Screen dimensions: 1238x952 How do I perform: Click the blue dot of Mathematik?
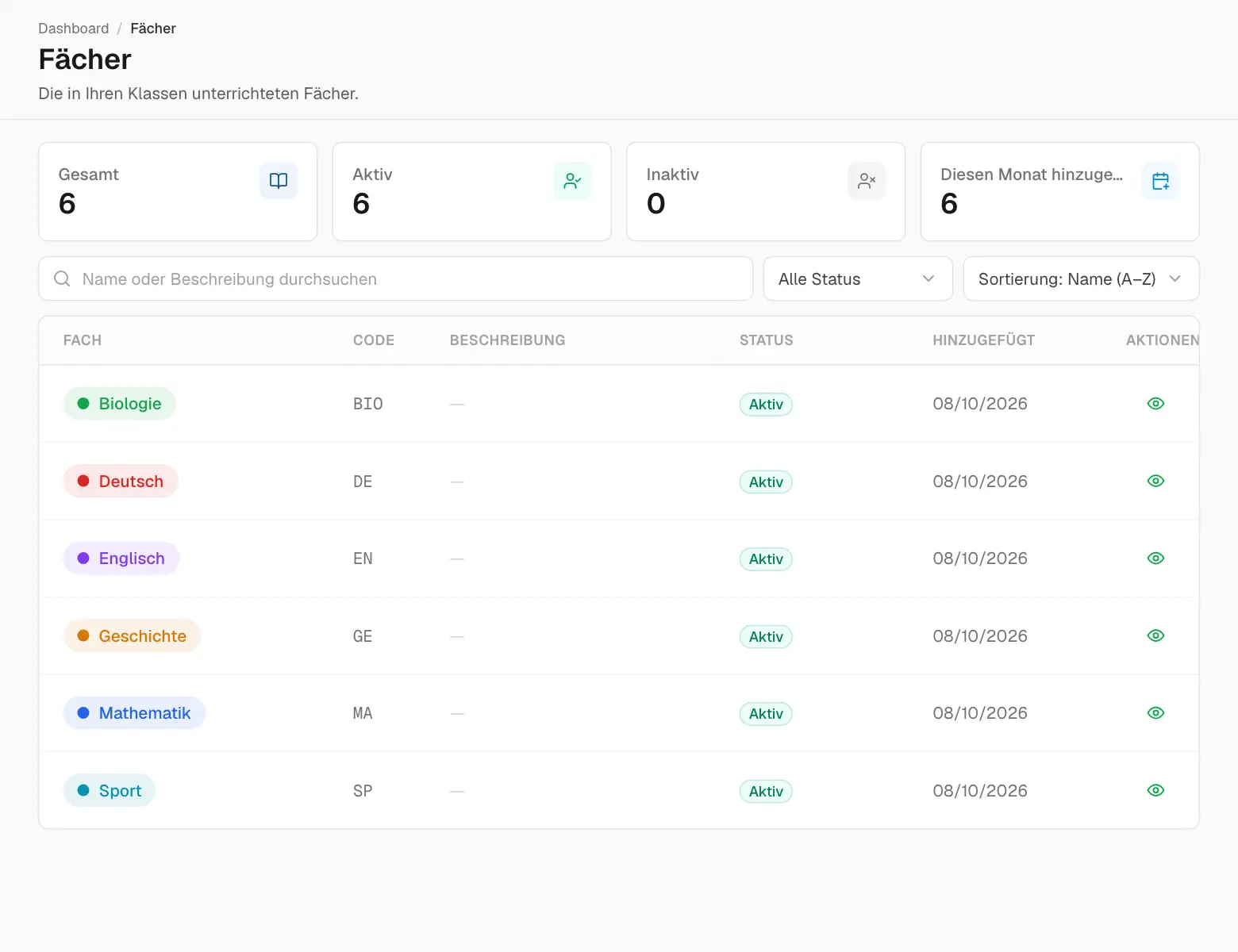83,713
